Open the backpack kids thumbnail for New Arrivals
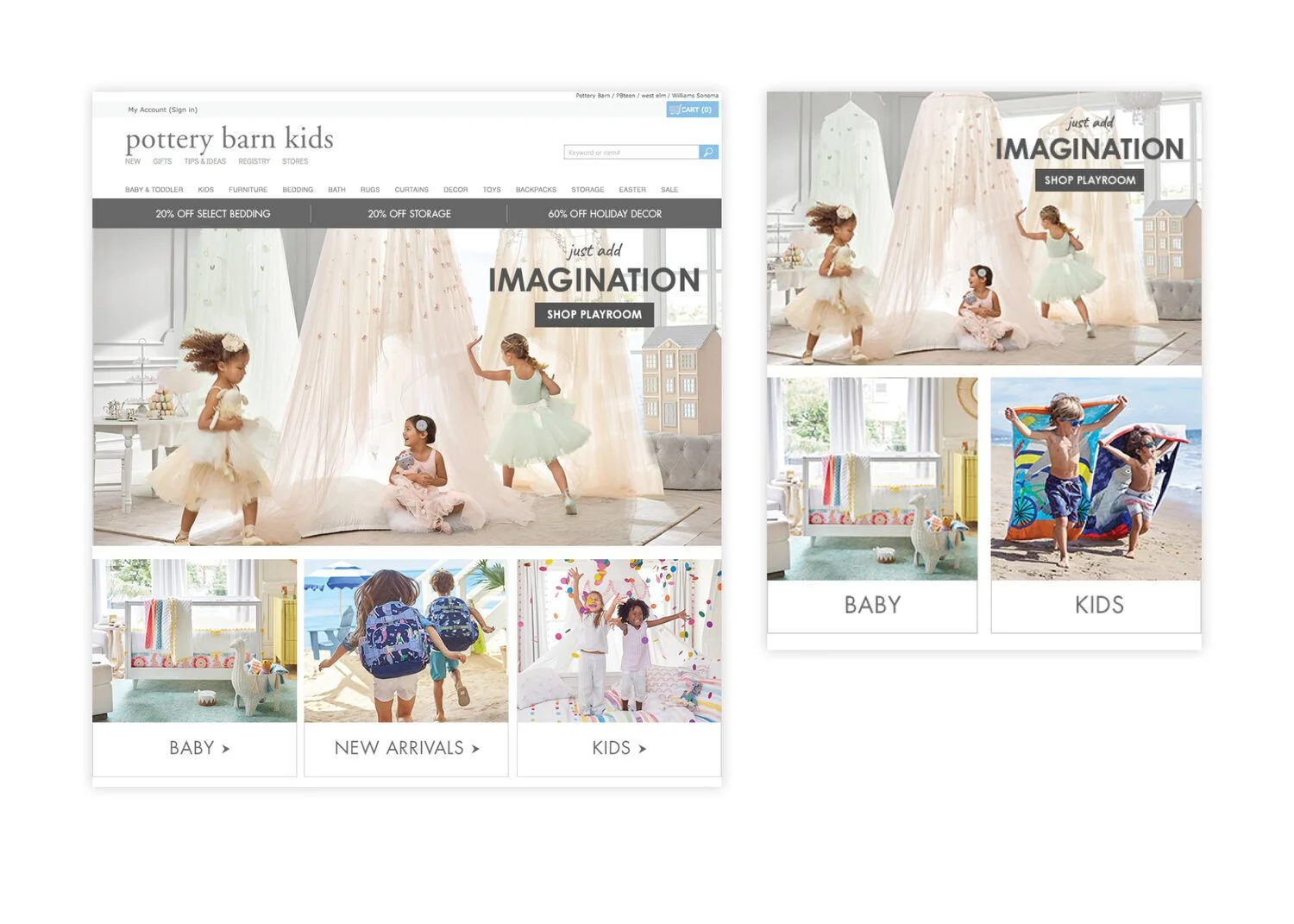Image resolution: width=1294 pixels, height=924 pixels. point(406,641)
